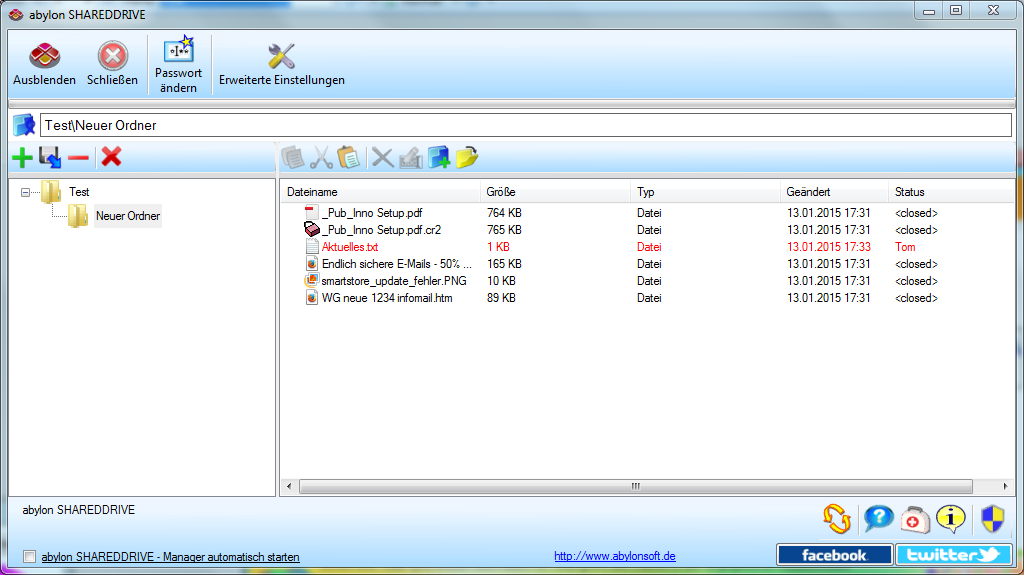Click the horizontal scrollbar thumb
The height and width of the screenshot is (575, 1024).
pyautogui.click(x=635, y=486)
